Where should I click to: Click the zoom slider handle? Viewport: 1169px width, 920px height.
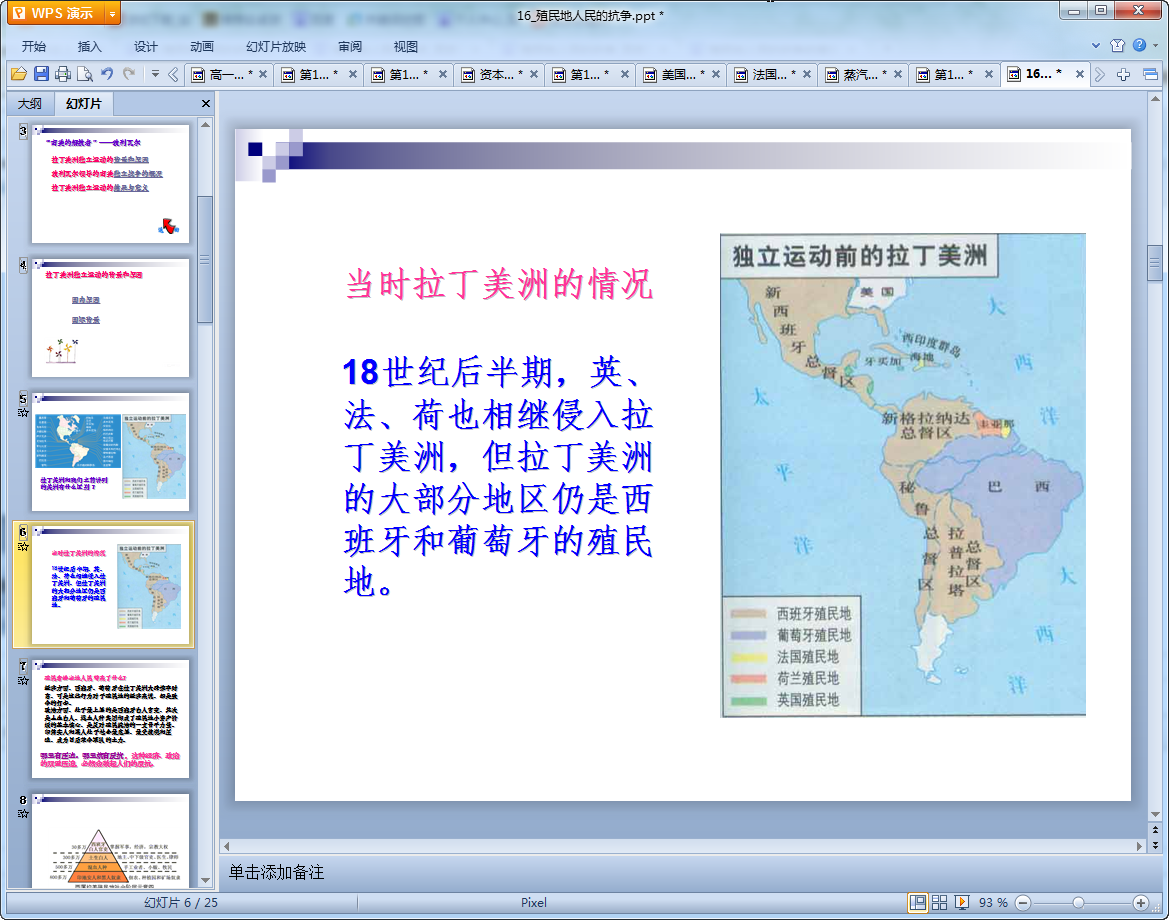pos(1078,902)
